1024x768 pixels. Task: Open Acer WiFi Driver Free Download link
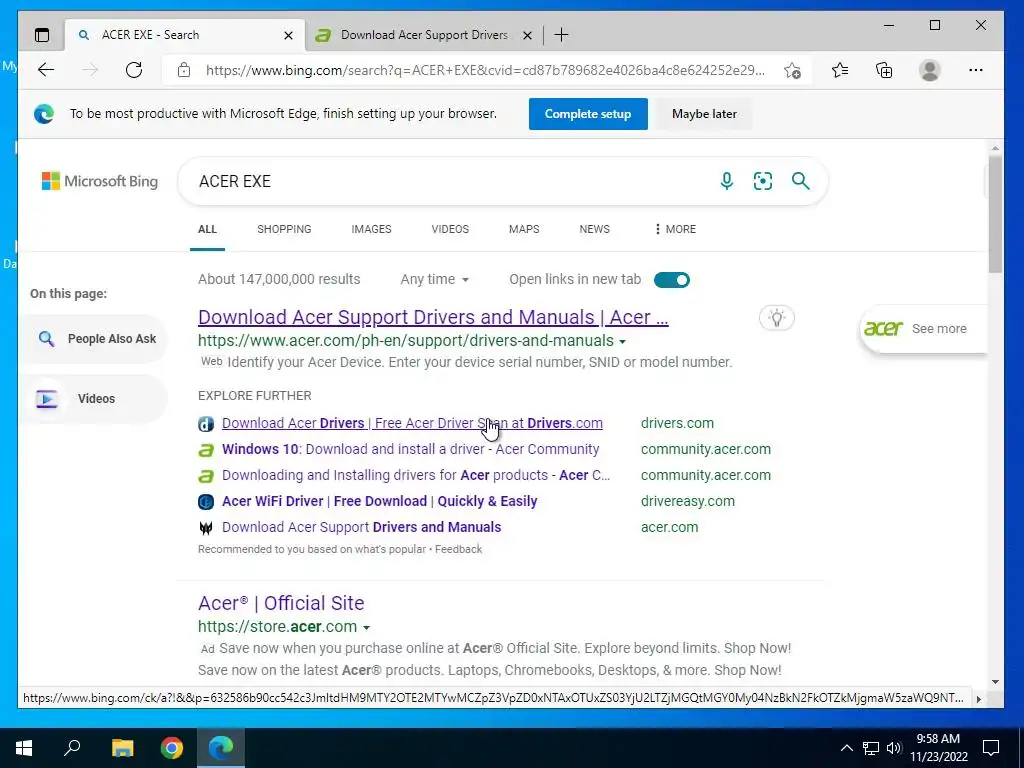(379, 502)
